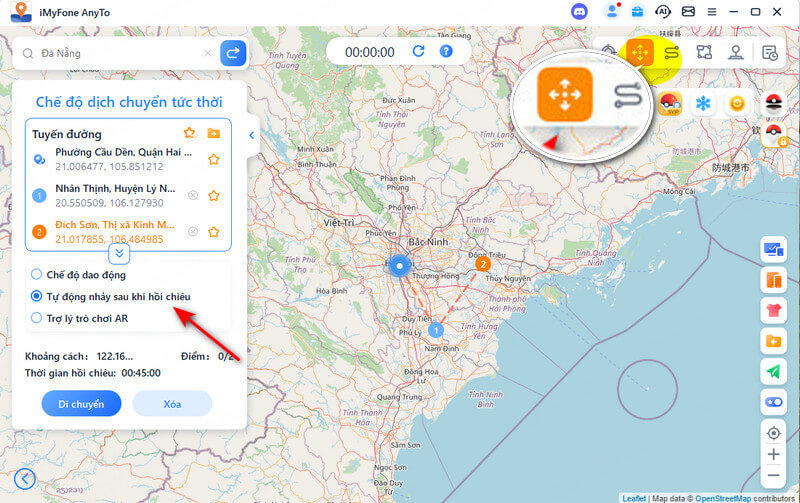Click the 'Di chuyển' button
800x503 pixels.
[x=82, y=403]
